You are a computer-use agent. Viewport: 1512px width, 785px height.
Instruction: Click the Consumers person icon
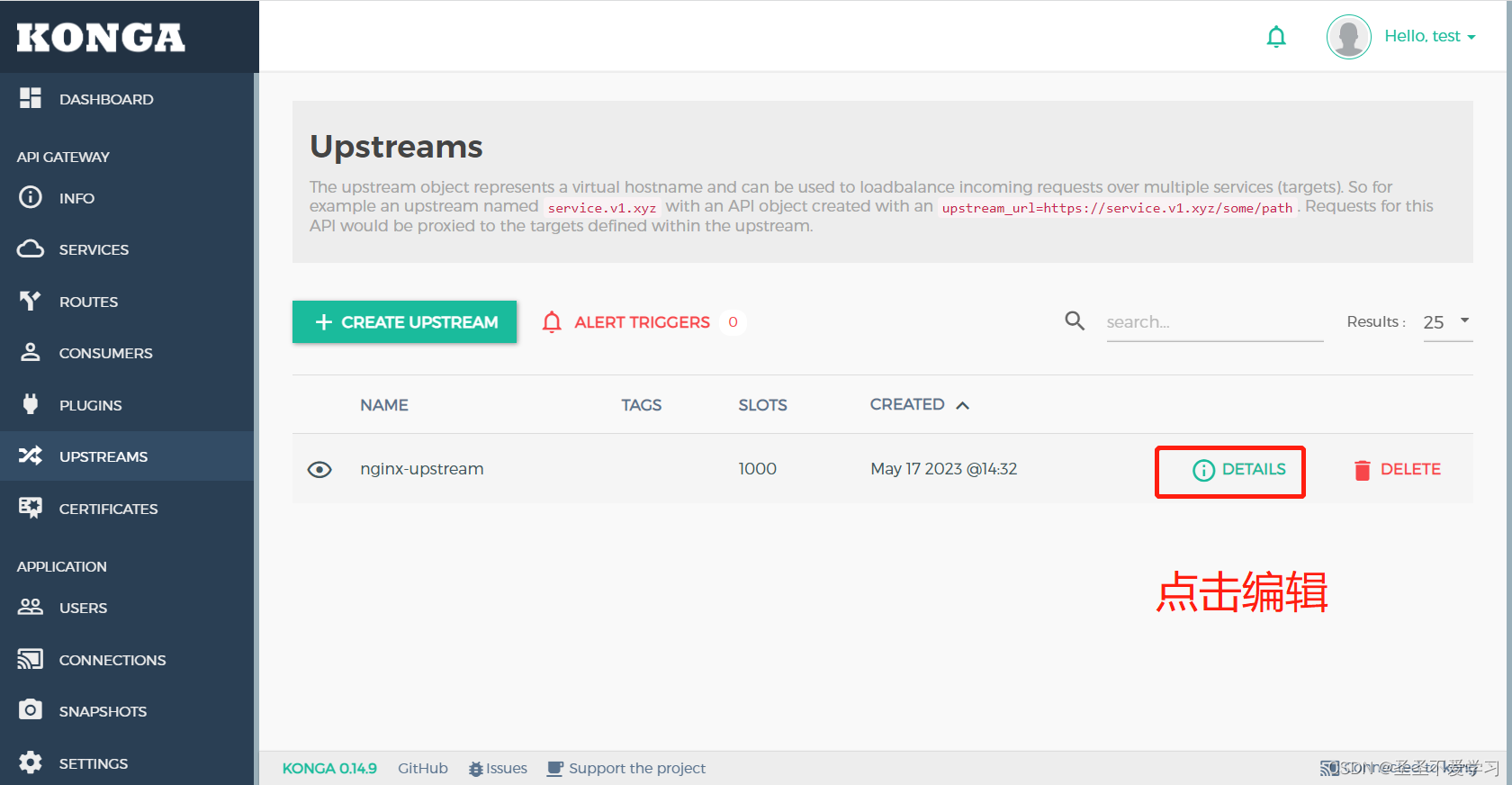click(x=31, y=352)
